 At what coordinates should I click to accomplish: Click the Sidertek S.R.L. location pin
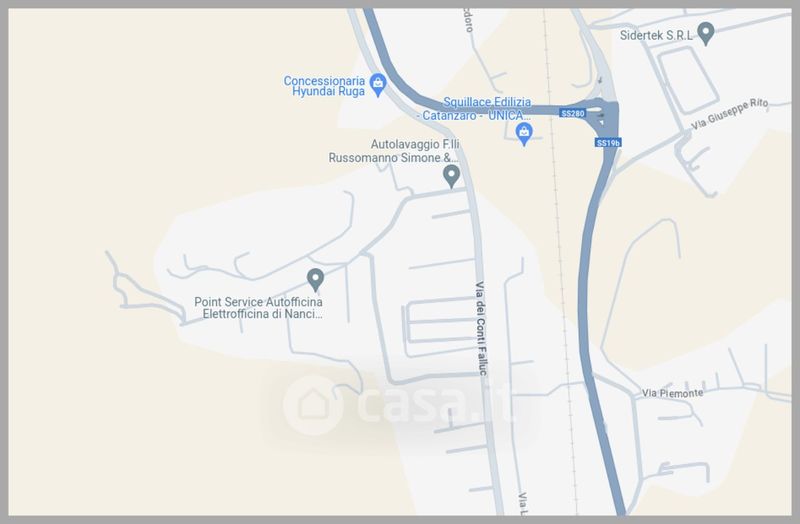(x=706, y=33)
